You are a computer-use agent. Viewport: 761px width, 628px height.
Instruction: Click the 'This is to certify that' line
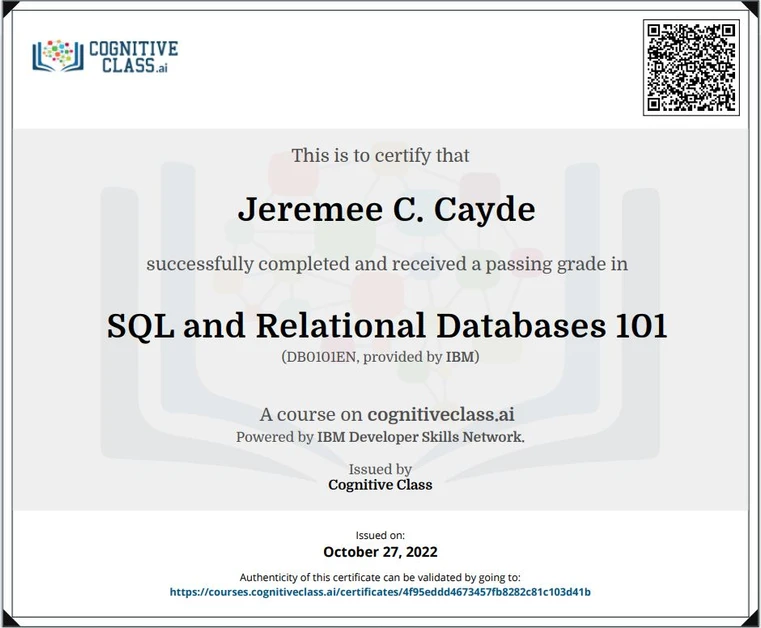coord(380,156)
